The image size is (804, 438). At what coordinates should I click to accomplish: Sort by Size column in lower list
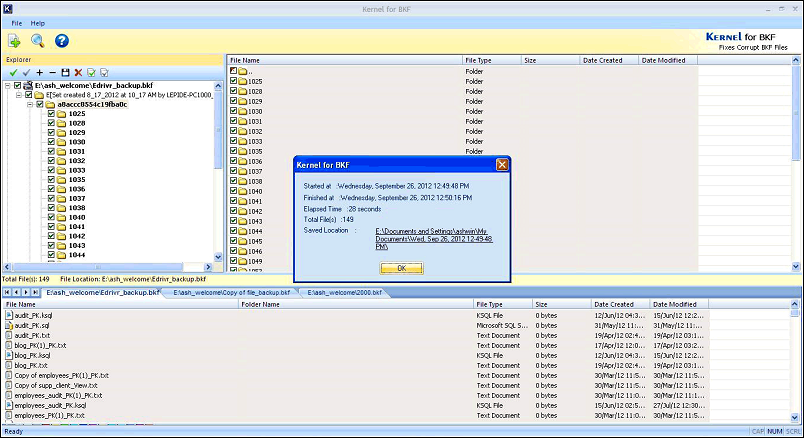561,304
